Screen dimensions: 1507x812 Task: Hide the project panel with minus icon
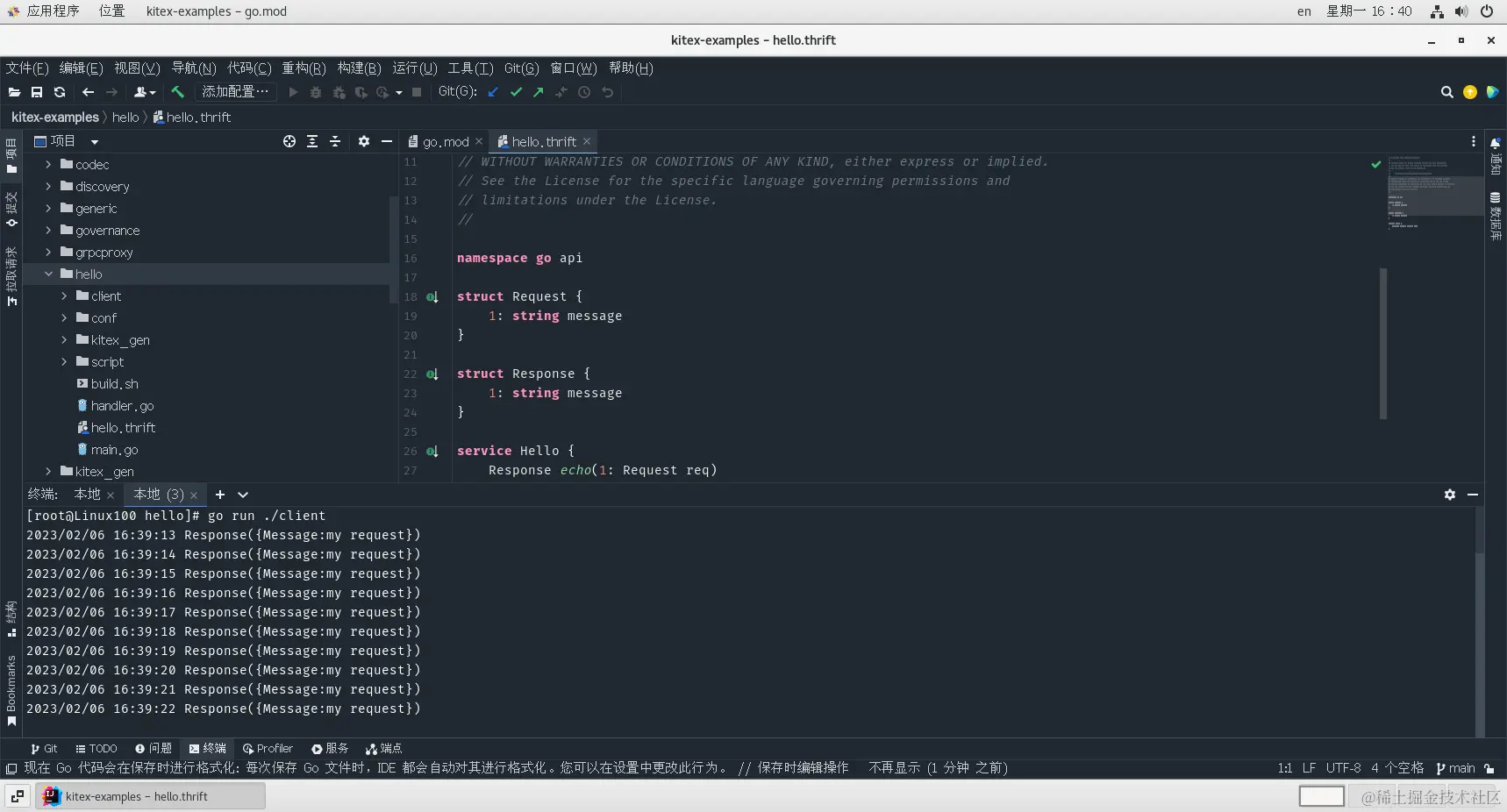[387, 141]
